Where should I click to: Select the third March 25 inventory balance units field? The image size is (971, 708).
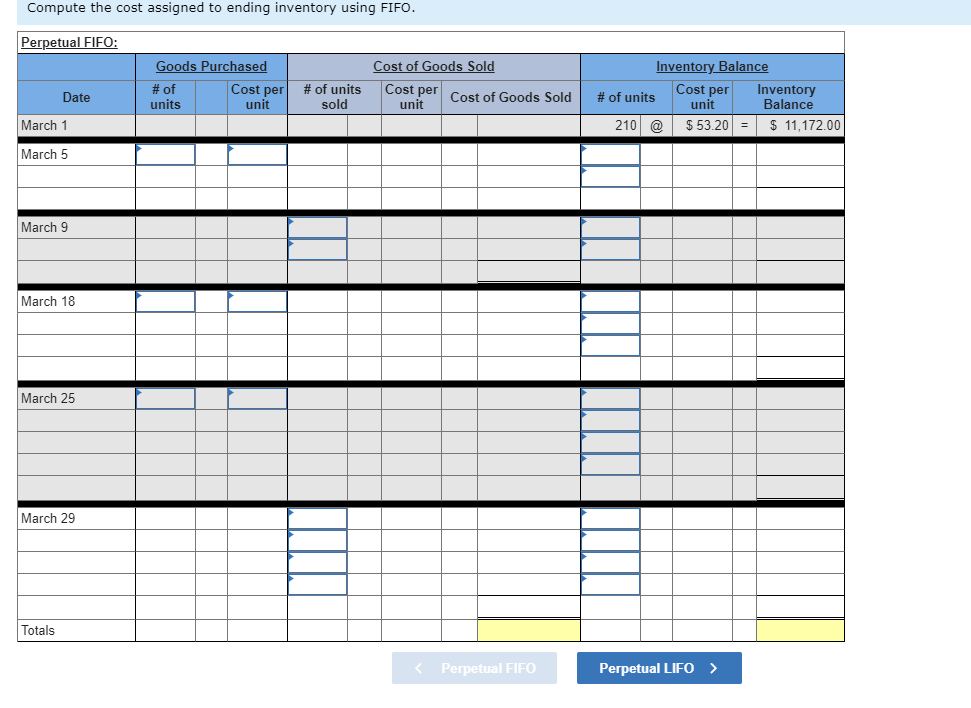pos(610,441)
